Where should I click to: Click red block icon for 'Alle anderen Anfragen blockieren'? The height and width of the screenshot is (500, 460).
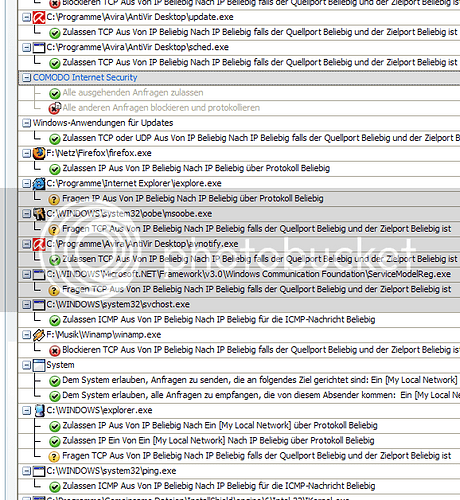(x=55, y=108)
